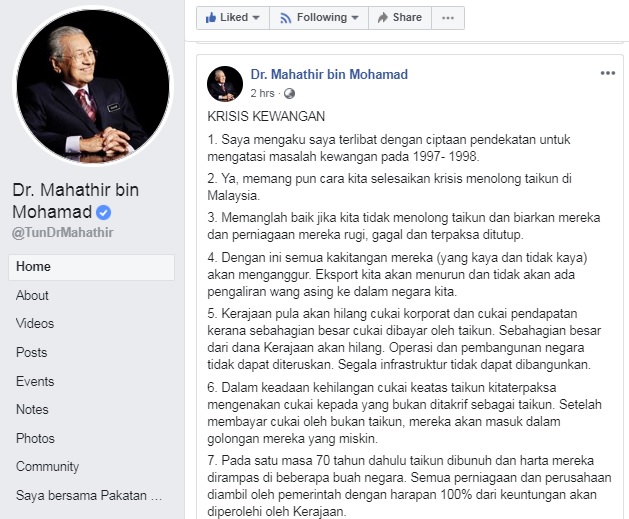
Task: Open the Videos section
Action: 35,324
